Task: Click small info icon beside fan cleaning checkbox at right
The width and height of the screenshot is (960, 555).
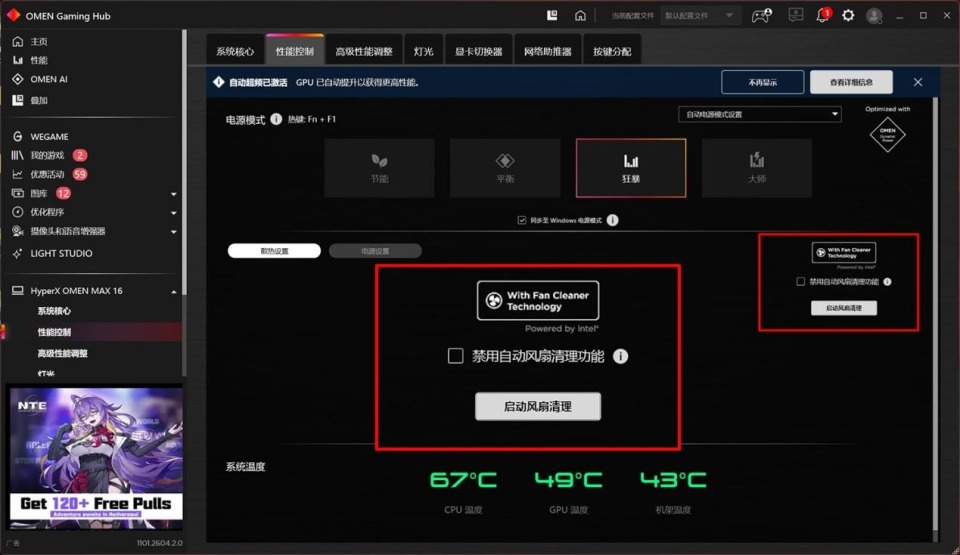Action: point(887,282)
